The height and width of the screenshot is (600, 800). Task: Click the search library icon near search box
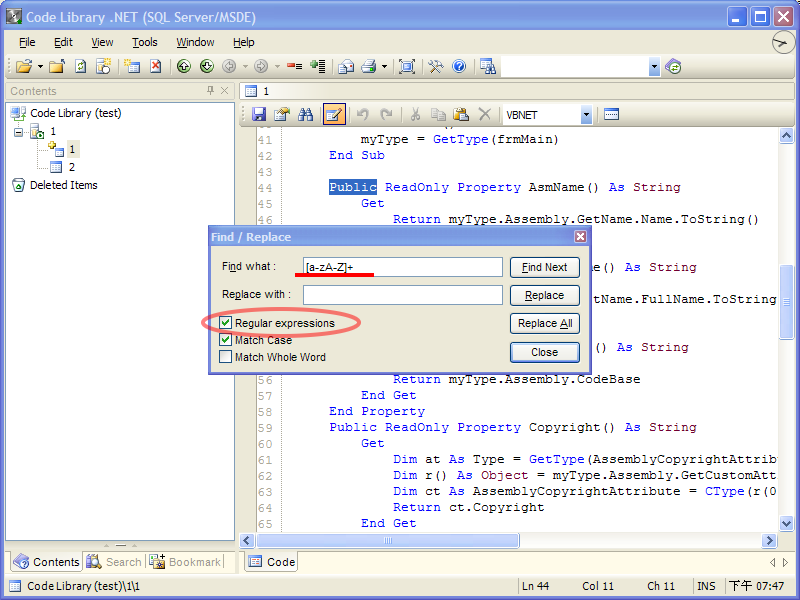(x=488, y=66)
